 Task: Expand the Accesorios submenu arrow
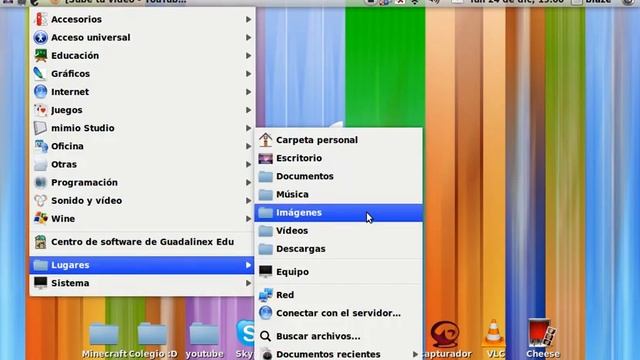[248, 19]
